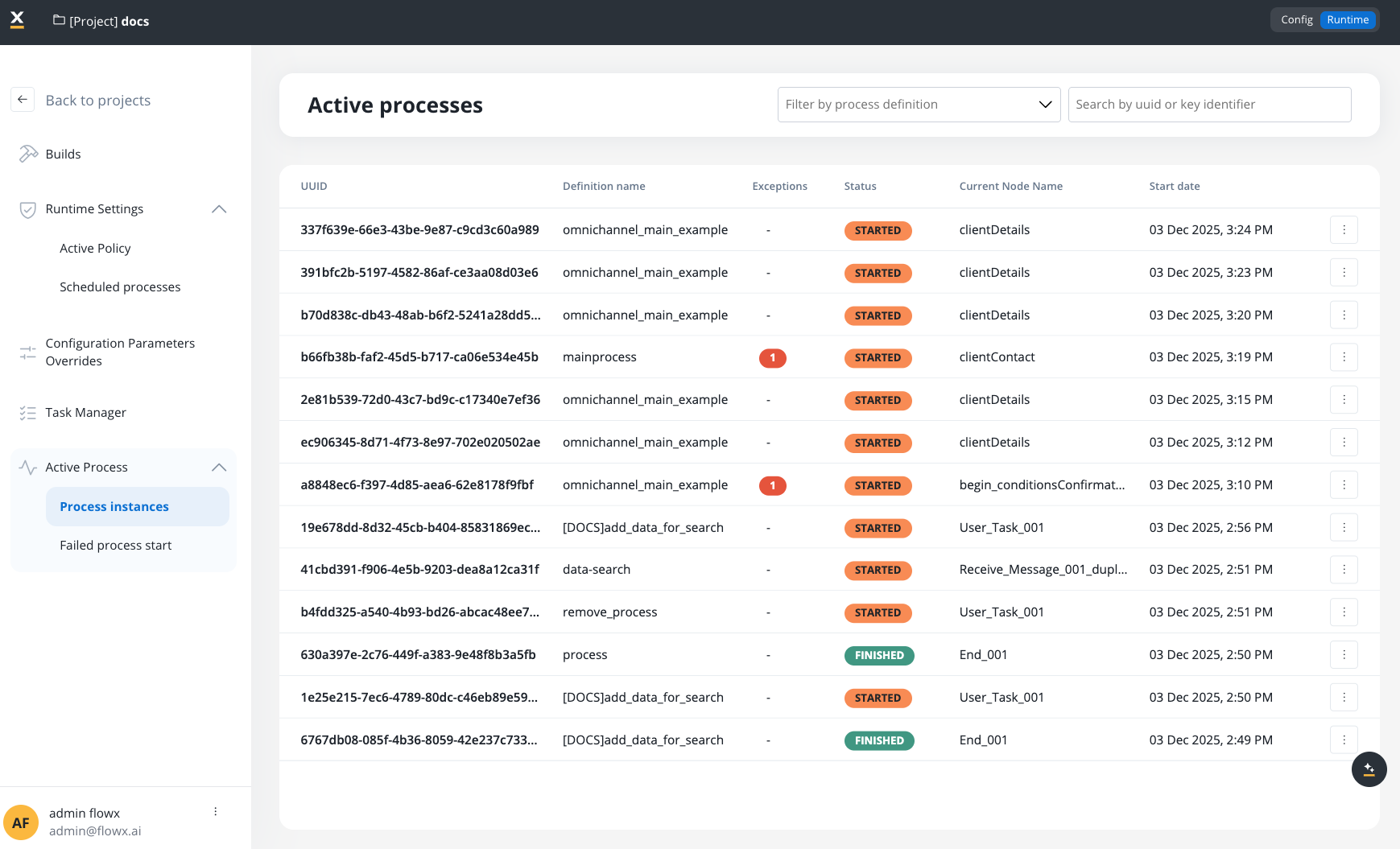This screenshot has width=1400, height=849.
Task: Go to Active Policy
Action: [x=95, y=249]
